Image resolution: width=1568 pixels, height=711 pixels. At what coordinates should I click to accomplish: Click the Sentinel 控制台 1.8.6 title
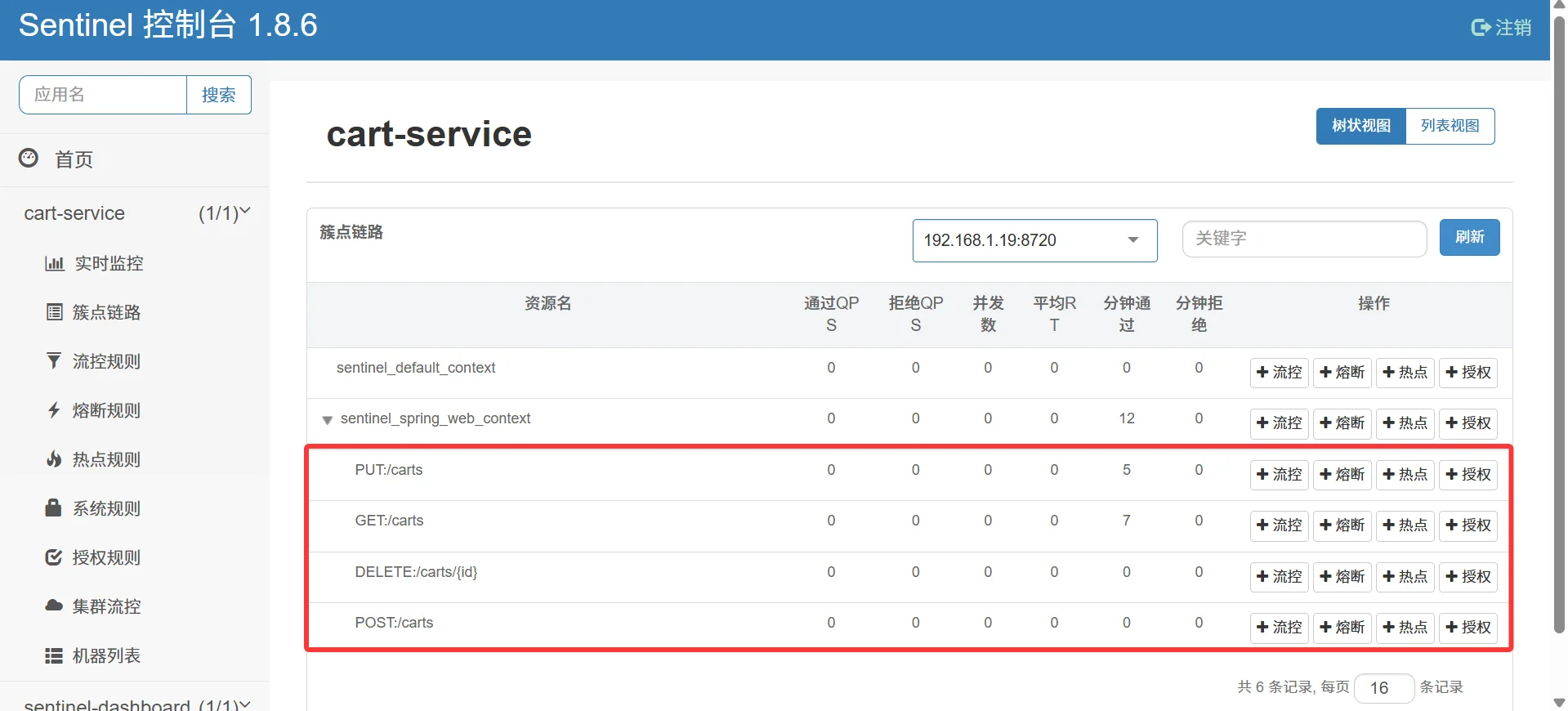coord(168,25)
